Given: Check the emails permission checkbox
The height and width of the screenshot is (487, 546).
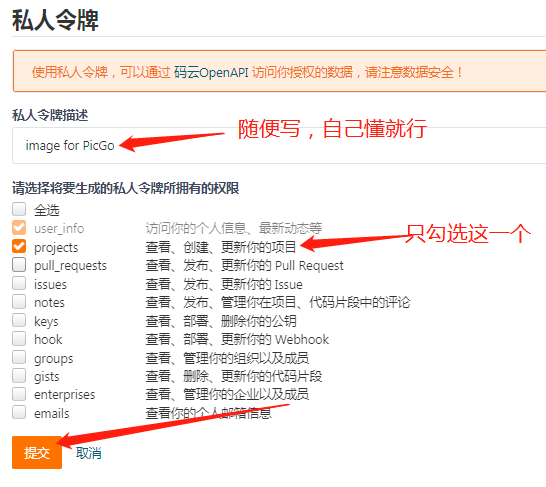Looking at the screenshot, I should (x=19, y=413).
